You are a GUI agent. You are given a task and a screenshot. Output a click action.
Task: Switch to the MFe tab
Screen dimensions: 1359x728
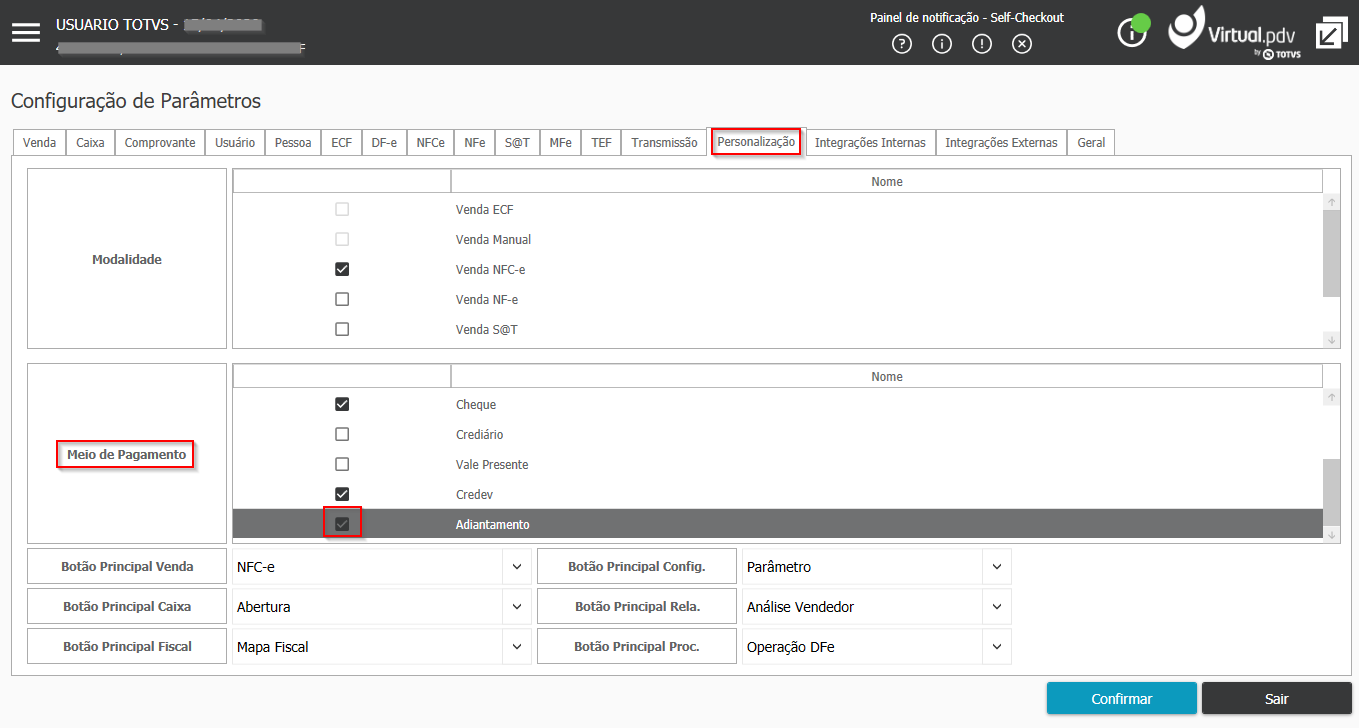pyautogui.click(x=560, y=143)
